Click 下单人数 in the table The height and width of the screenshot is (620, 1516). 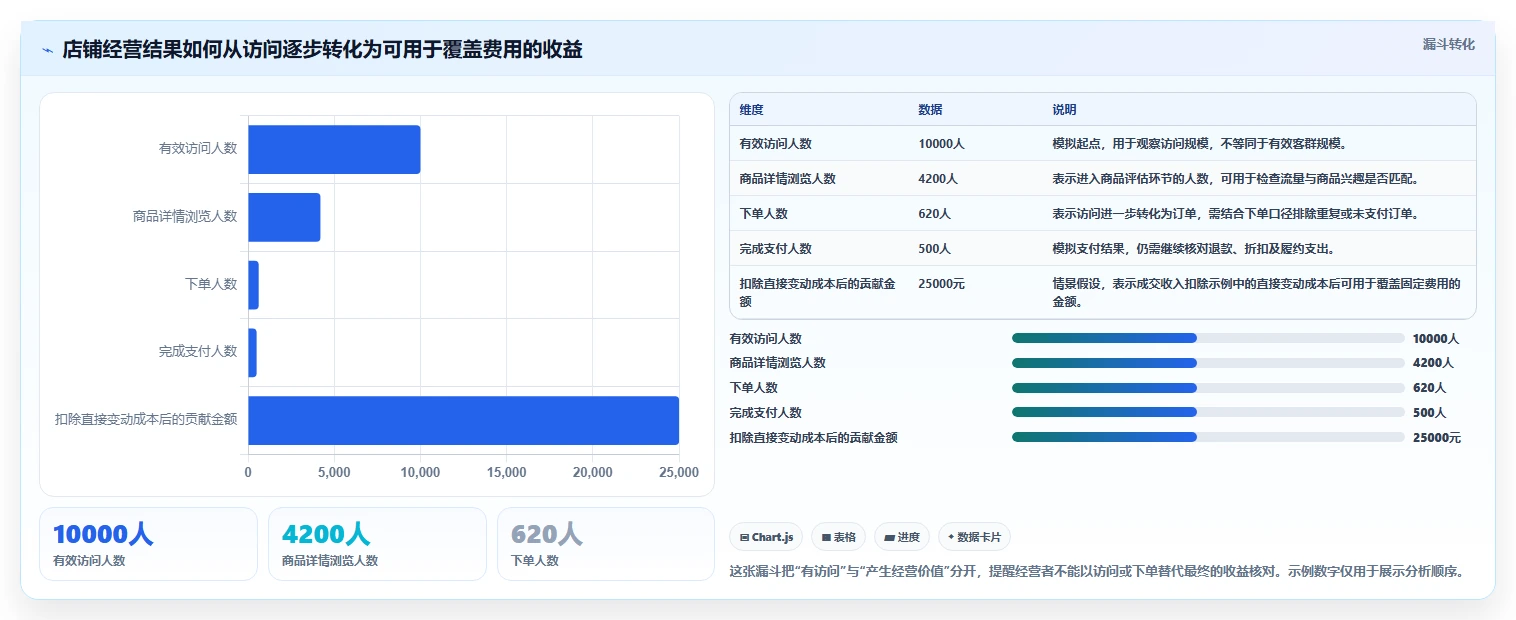coord(763,214)
